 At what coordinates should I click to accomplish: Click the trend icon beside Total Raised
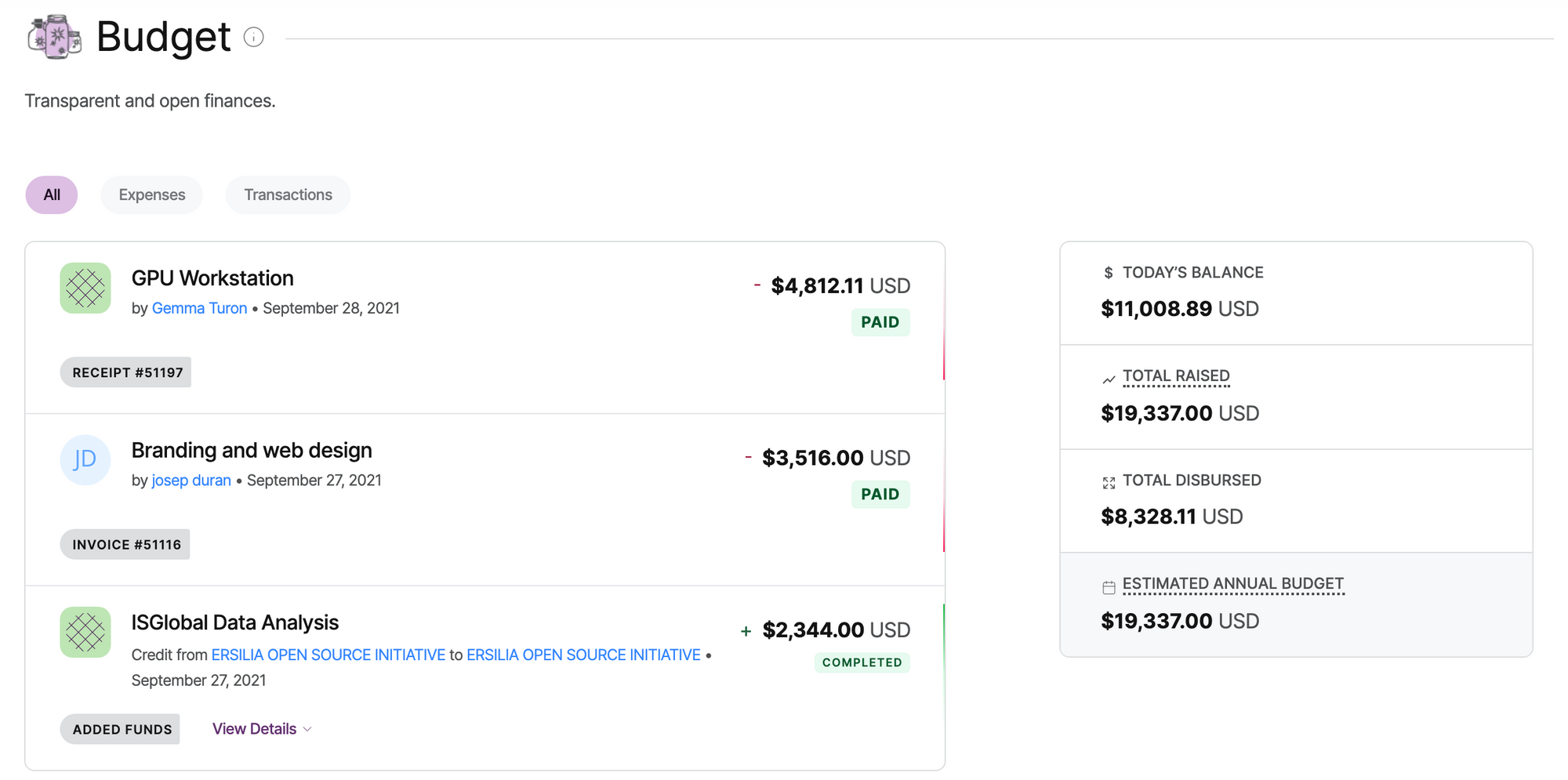click(1109, 379)
